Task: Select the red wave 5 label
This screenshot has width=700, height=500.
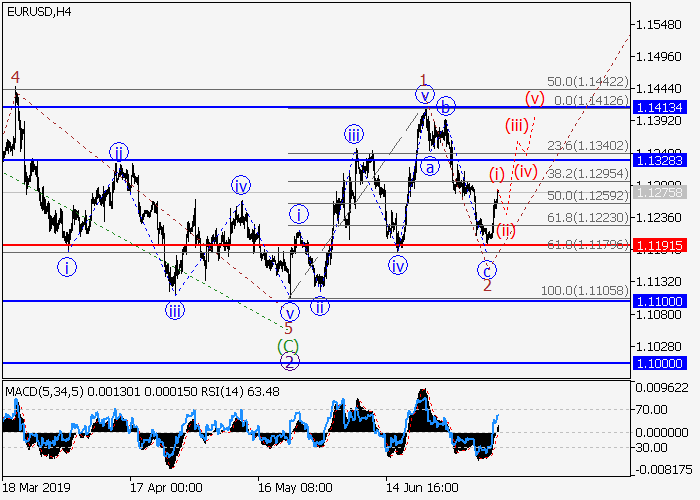Action: (288, 328)
